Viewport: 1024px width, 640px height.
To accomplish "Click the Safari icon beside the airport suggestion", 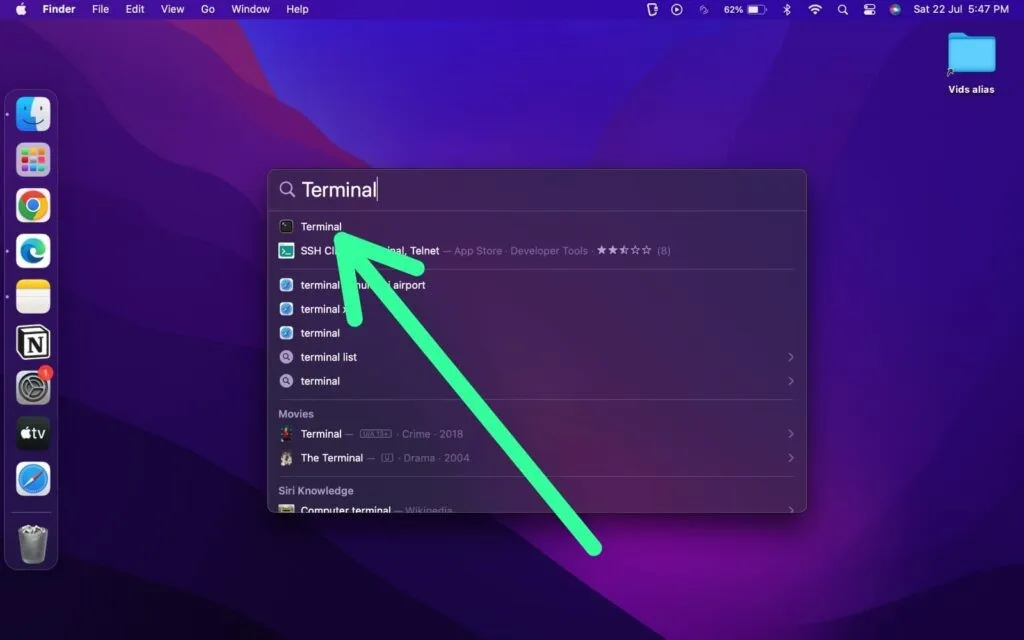I will pos(286,285).
